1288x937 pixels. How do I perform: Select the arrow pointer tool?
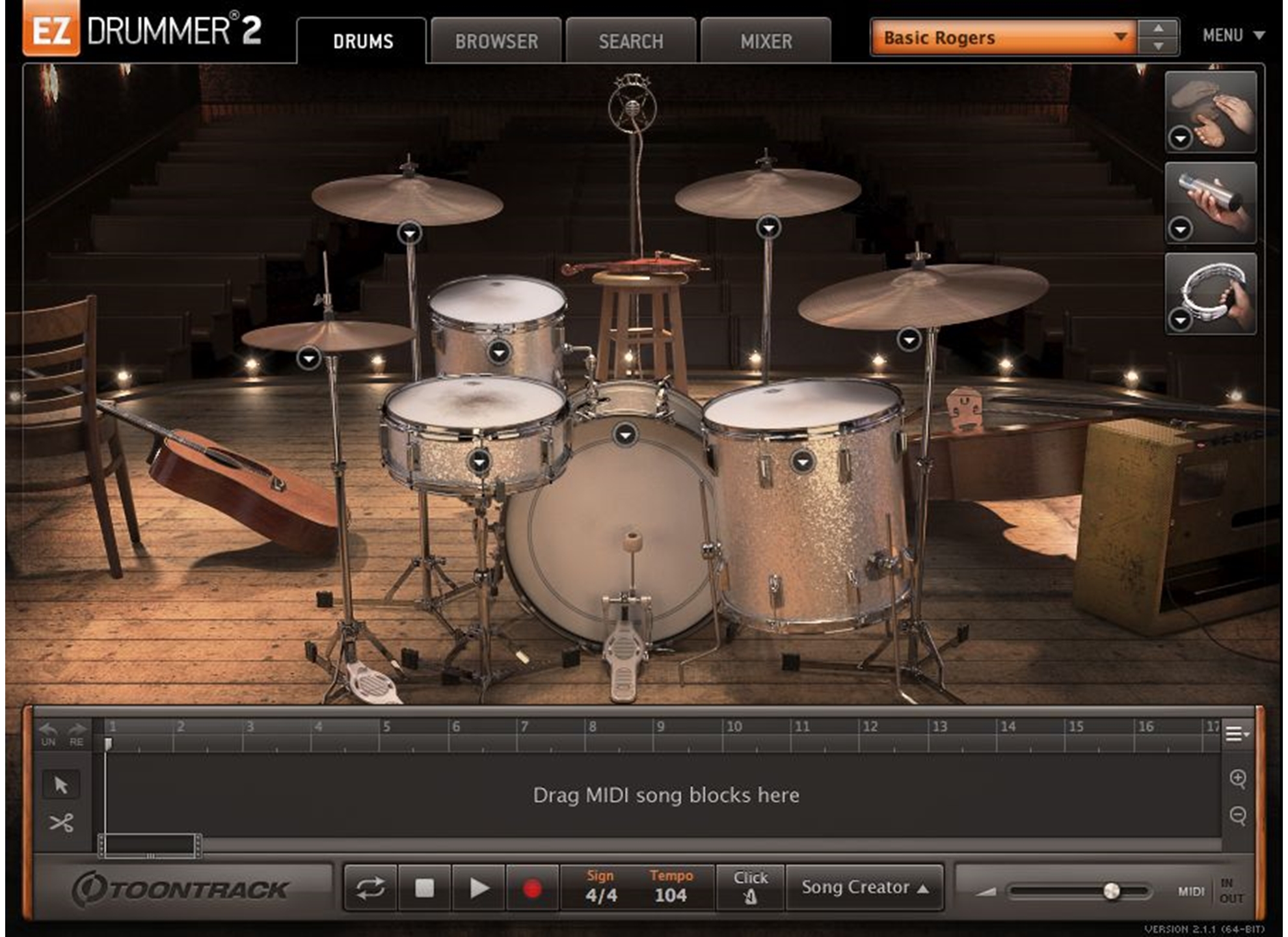pyautogui.click(x=61, y=785)
